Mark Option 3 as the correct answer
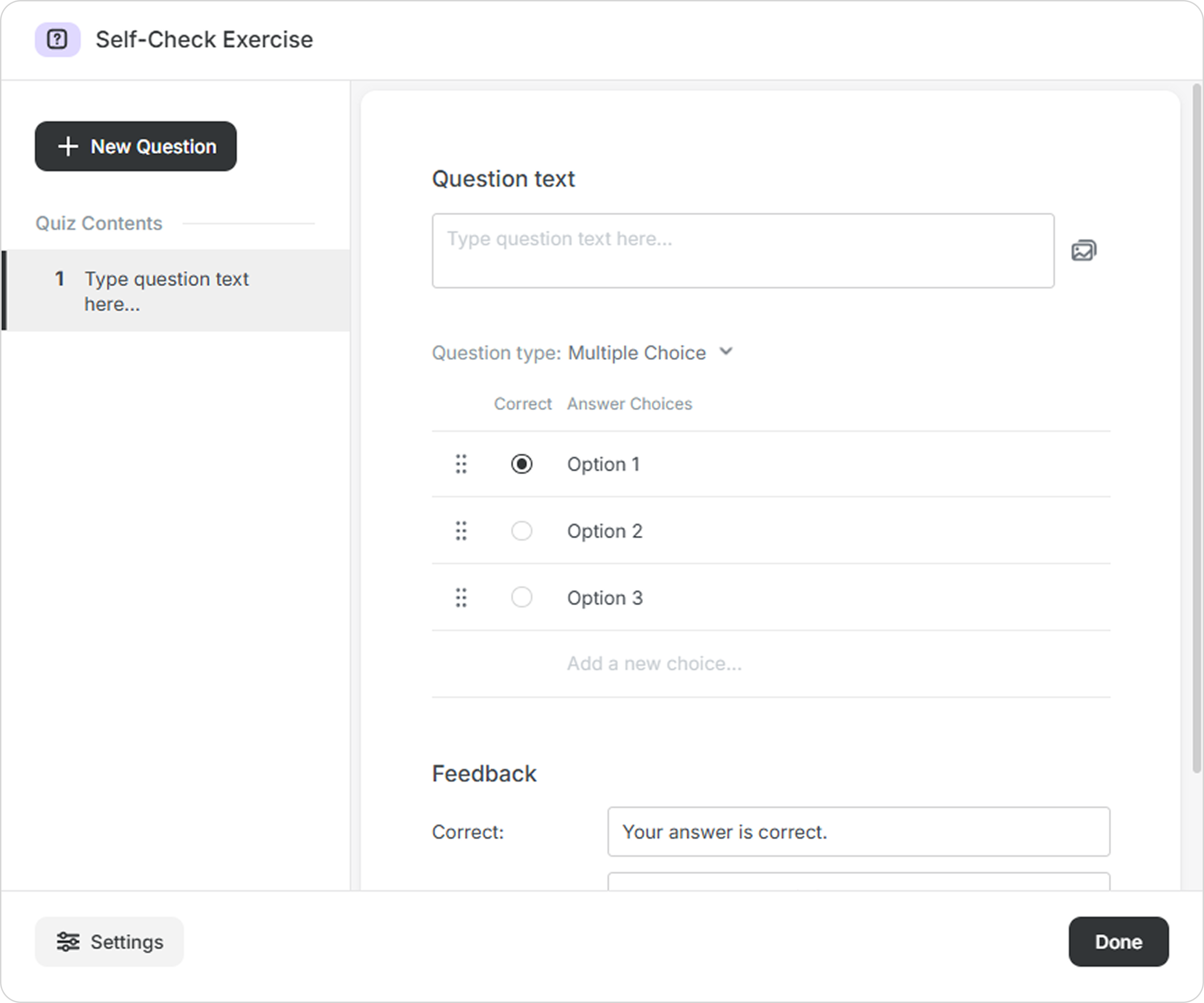1204x1003 pixels. pyautogui.click(x=522, y=597)
